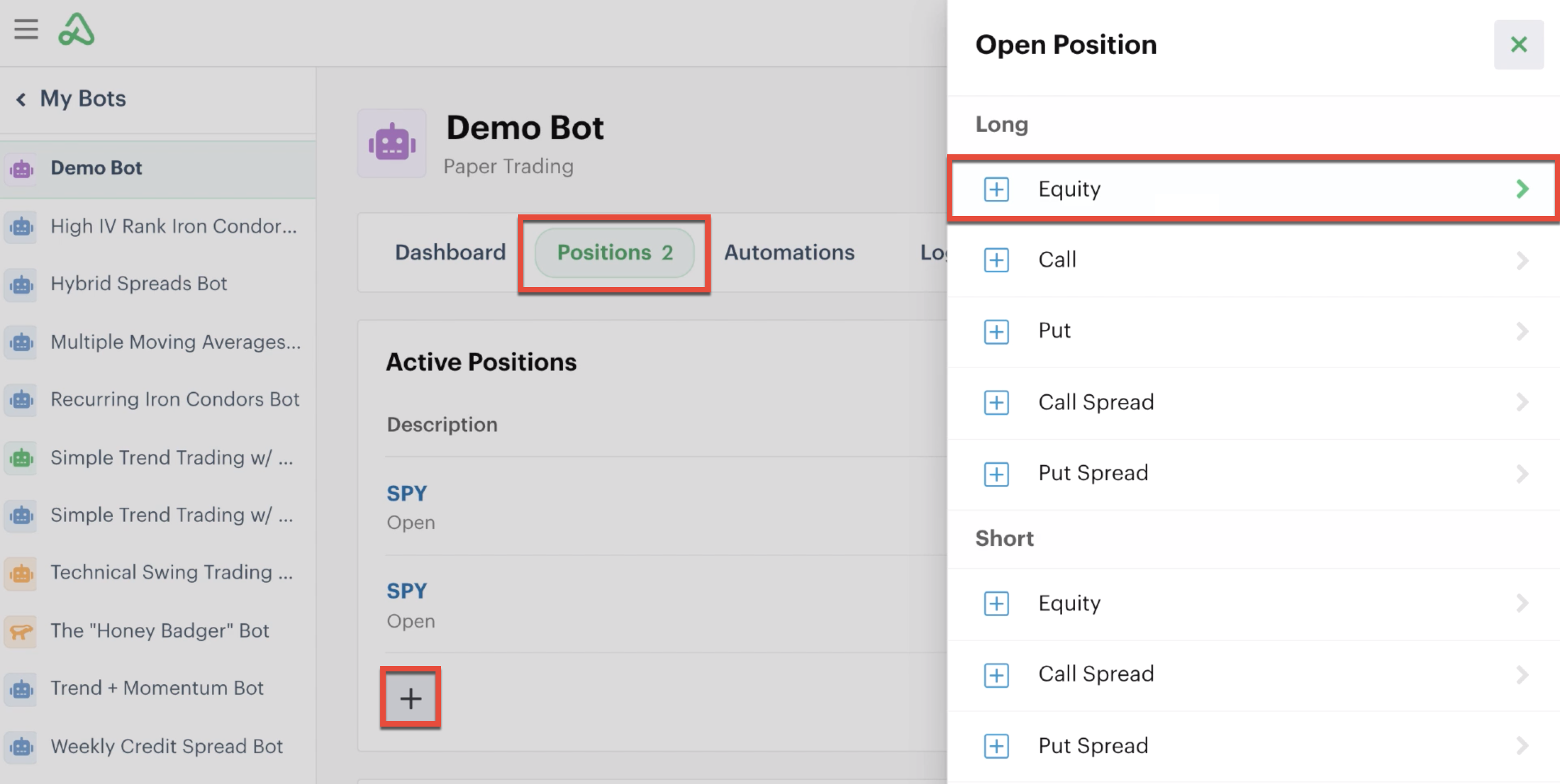Choose Short Put Spread position type
The width and height of the screenshot is (1560, 784).
[x=1253, y=746]
